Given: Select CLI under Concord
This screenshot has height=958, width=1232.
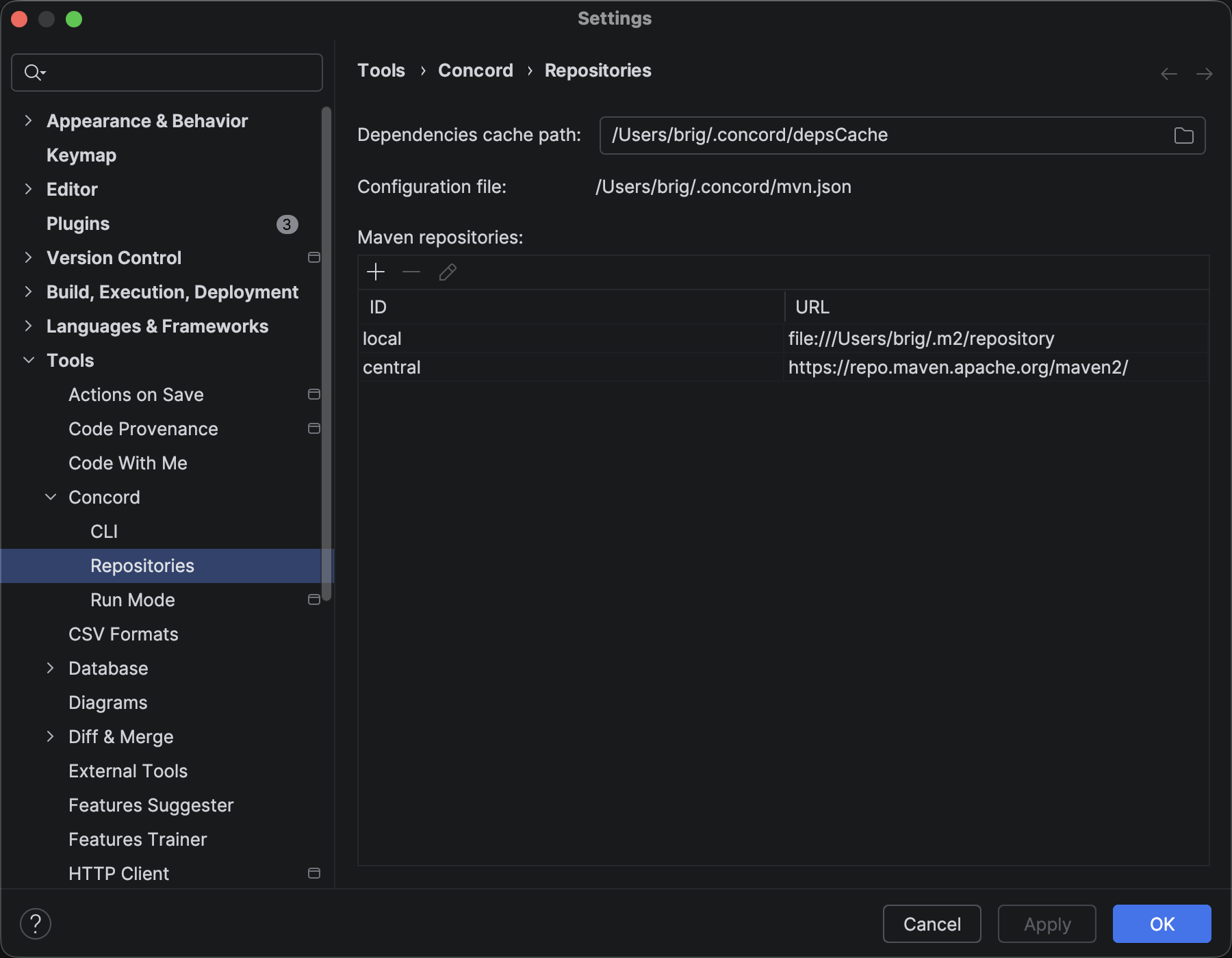Looking at the screenshot, I should pos(104,532).
